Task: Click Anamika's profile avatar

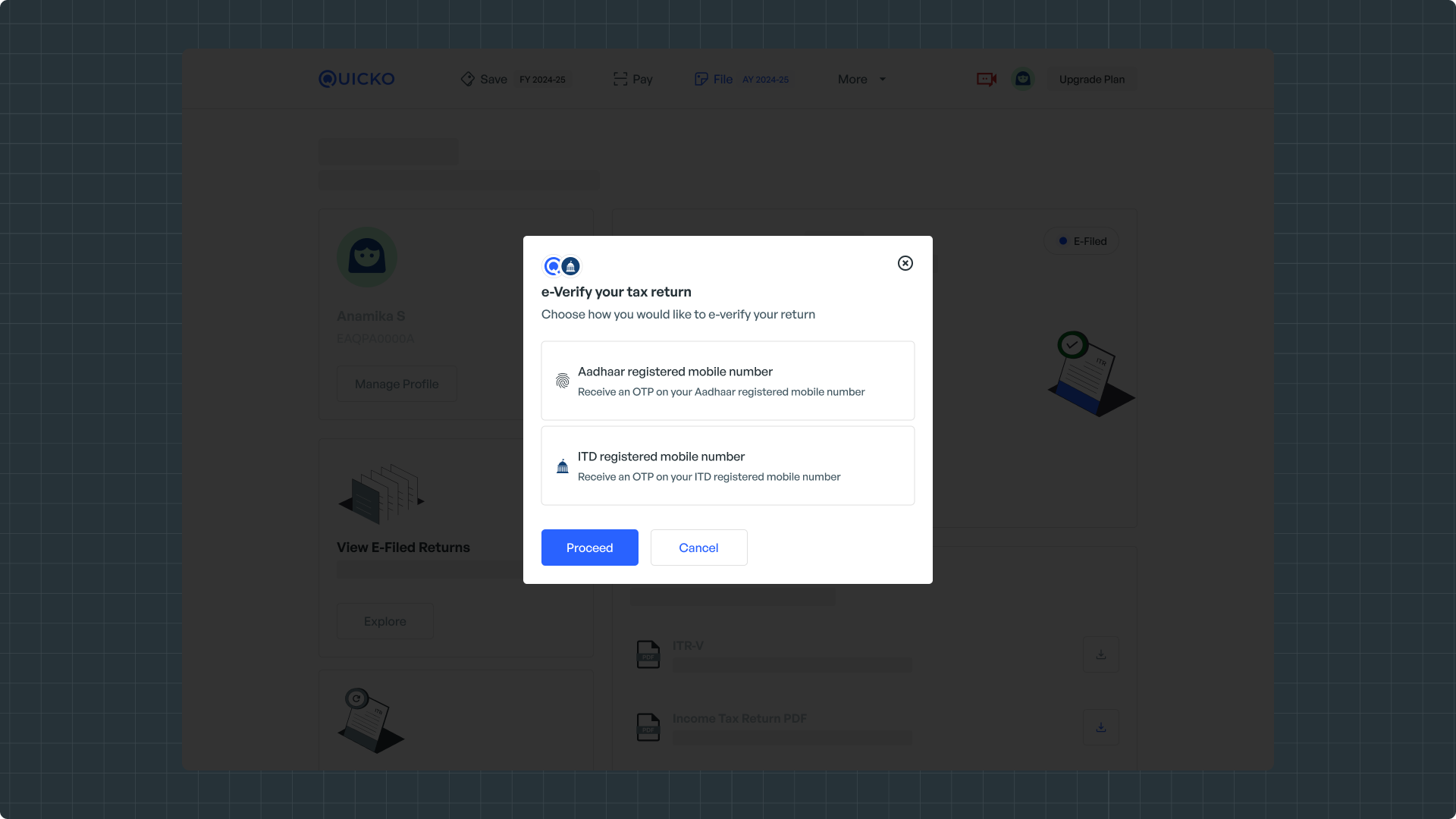Action: tap(367, 257)
